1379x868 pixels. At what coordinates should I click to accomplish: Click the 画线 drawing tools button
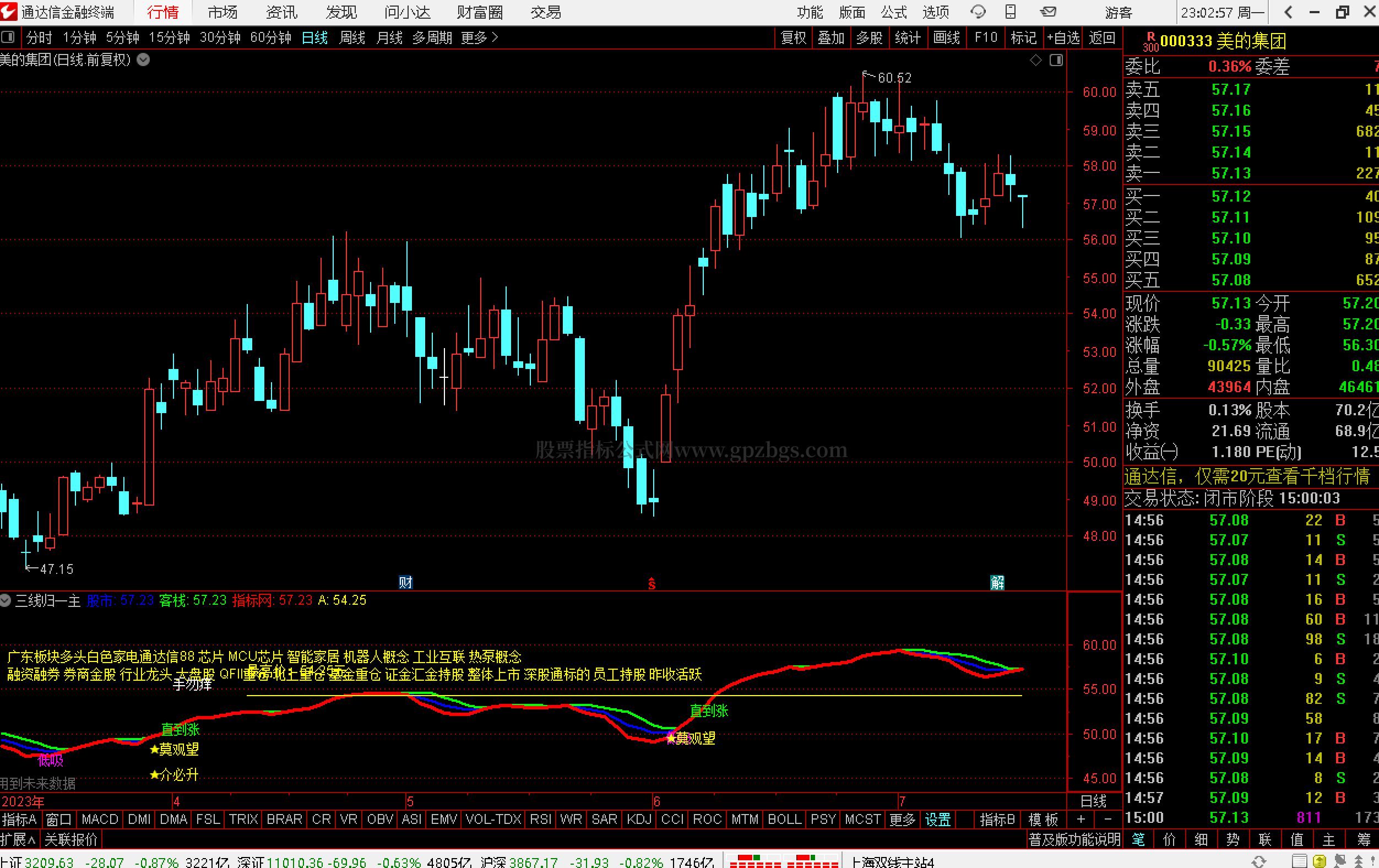coord(946,37)
